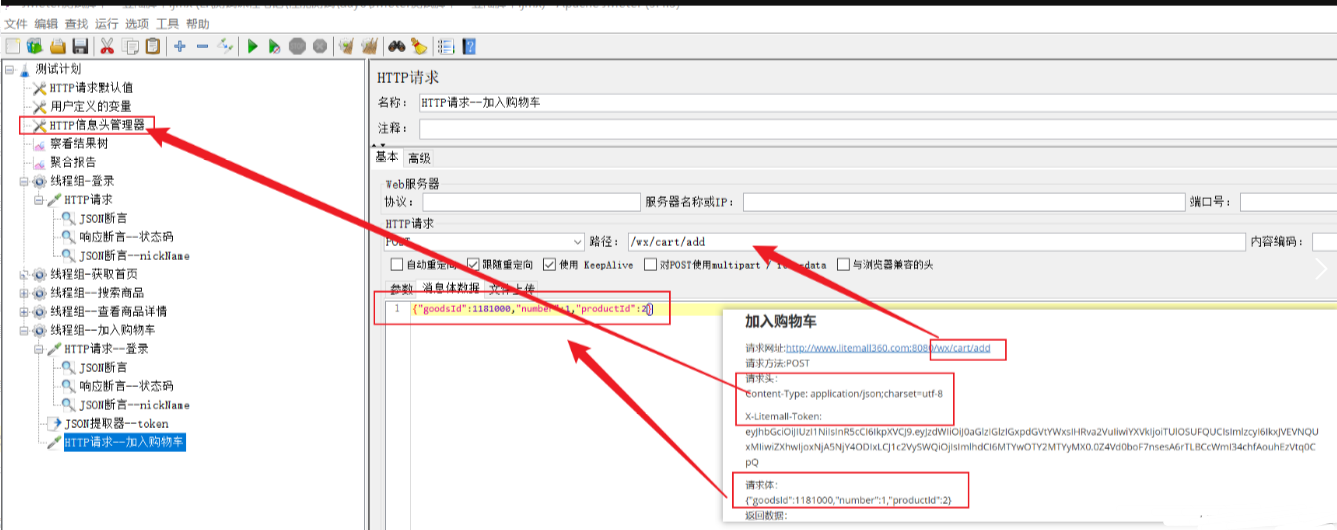
Task: Open the 工具 menu
Action: click(x=168, y=23)
